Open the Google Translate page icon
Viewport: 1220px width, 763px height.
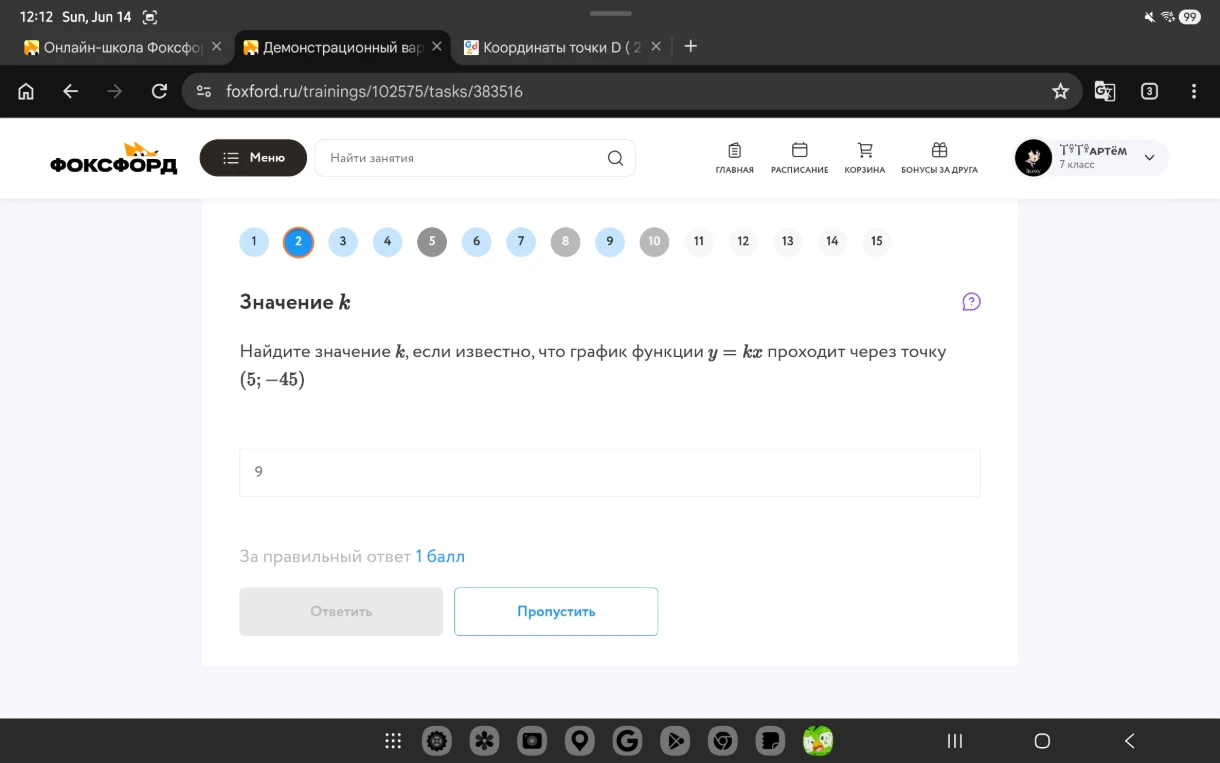1105,91
